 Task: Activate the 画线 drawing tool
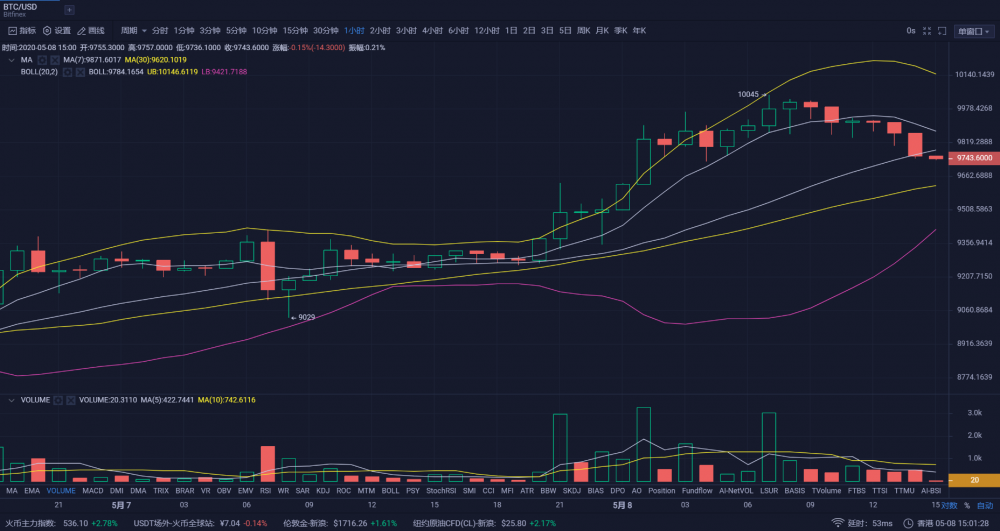(x=90, y=31)
